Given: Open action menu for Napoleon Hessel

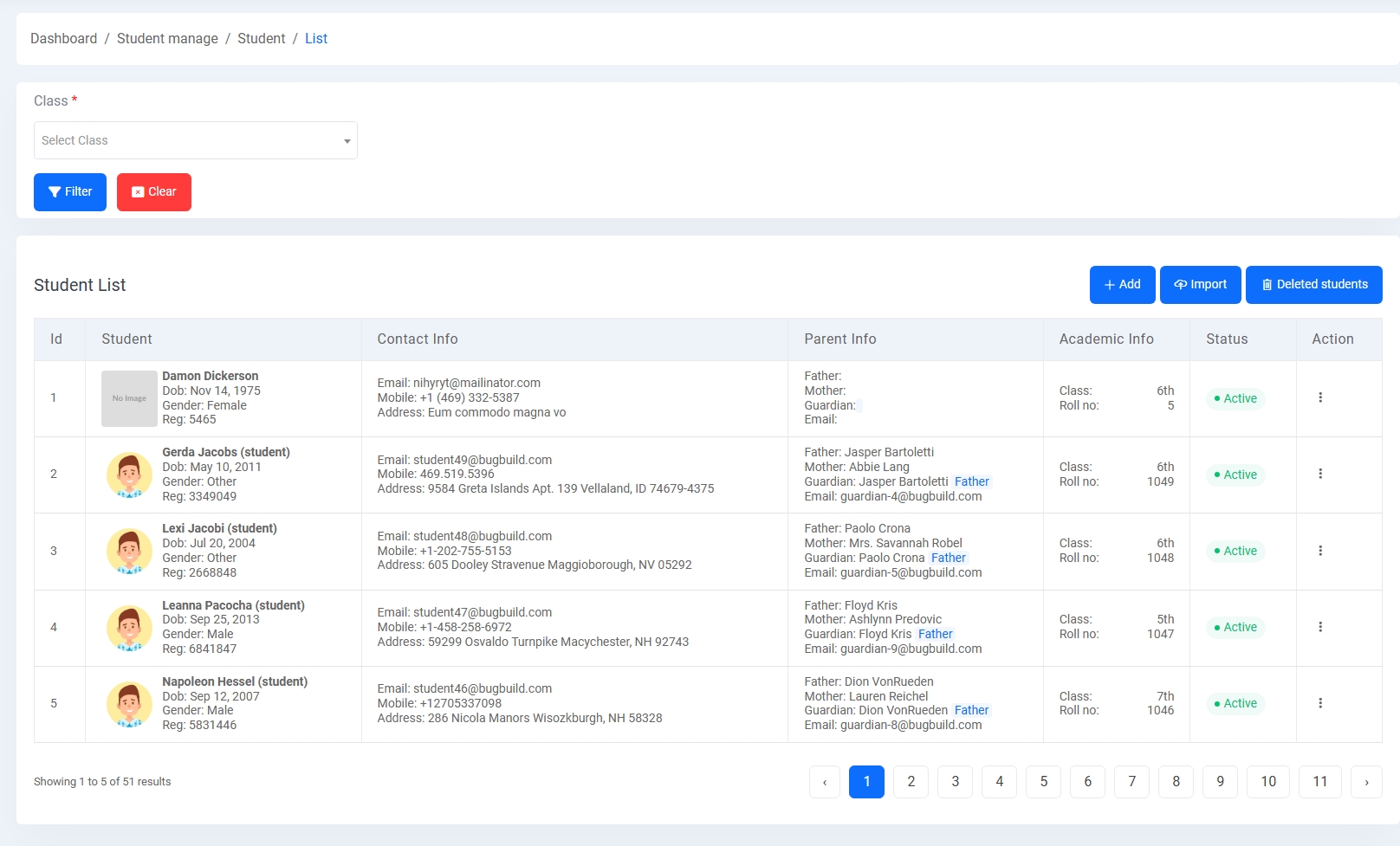Looking at the screenshot, I should pos(1319,703).
